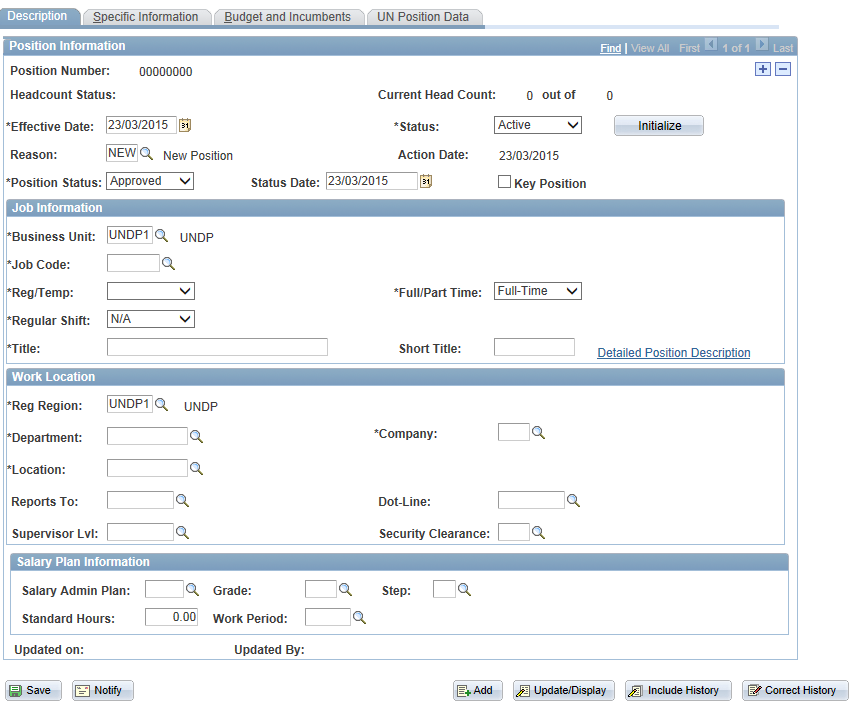Expand the Reg/Temp dropdown

tap(151, 291)
